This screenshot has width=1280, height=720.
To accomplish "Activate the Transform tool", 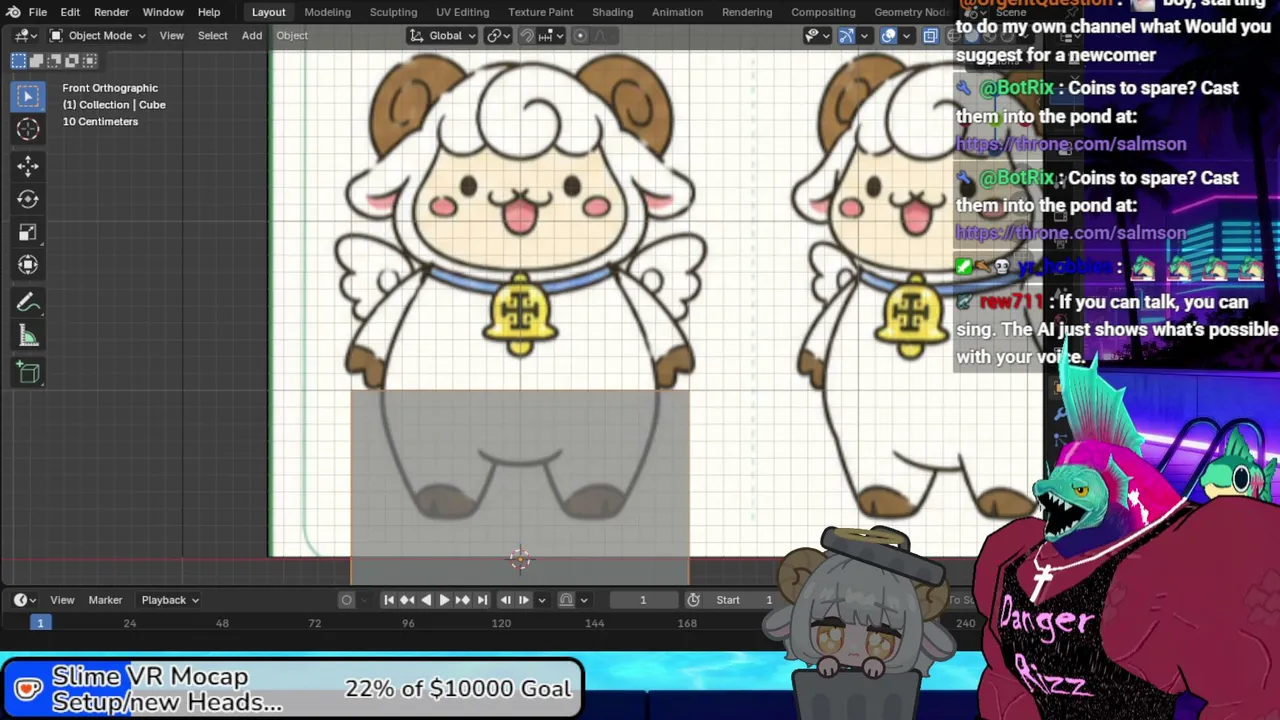I will click(28, 265).
